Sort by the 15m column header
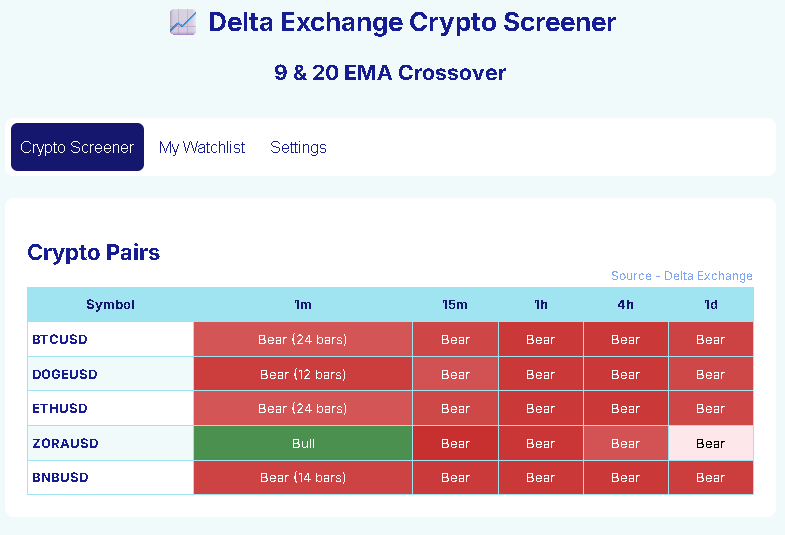 point(455,305)
